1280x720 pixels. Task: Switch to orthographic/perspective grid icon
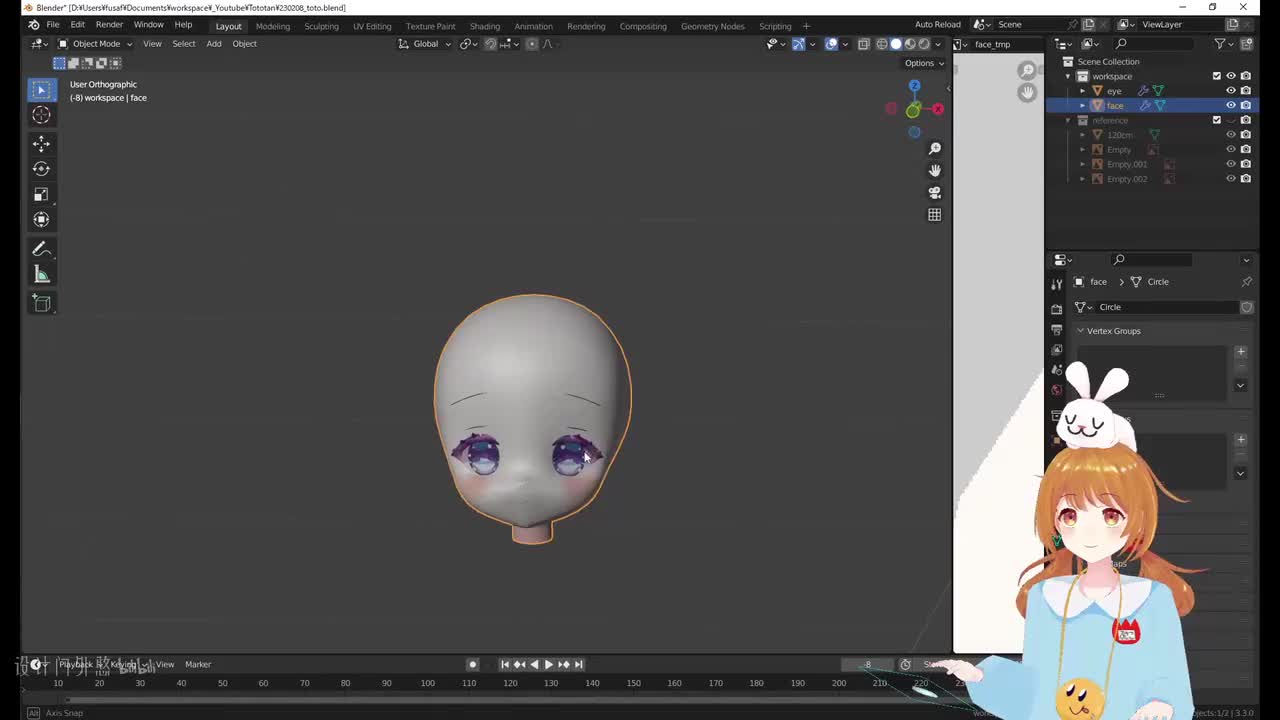pos(934,215)
